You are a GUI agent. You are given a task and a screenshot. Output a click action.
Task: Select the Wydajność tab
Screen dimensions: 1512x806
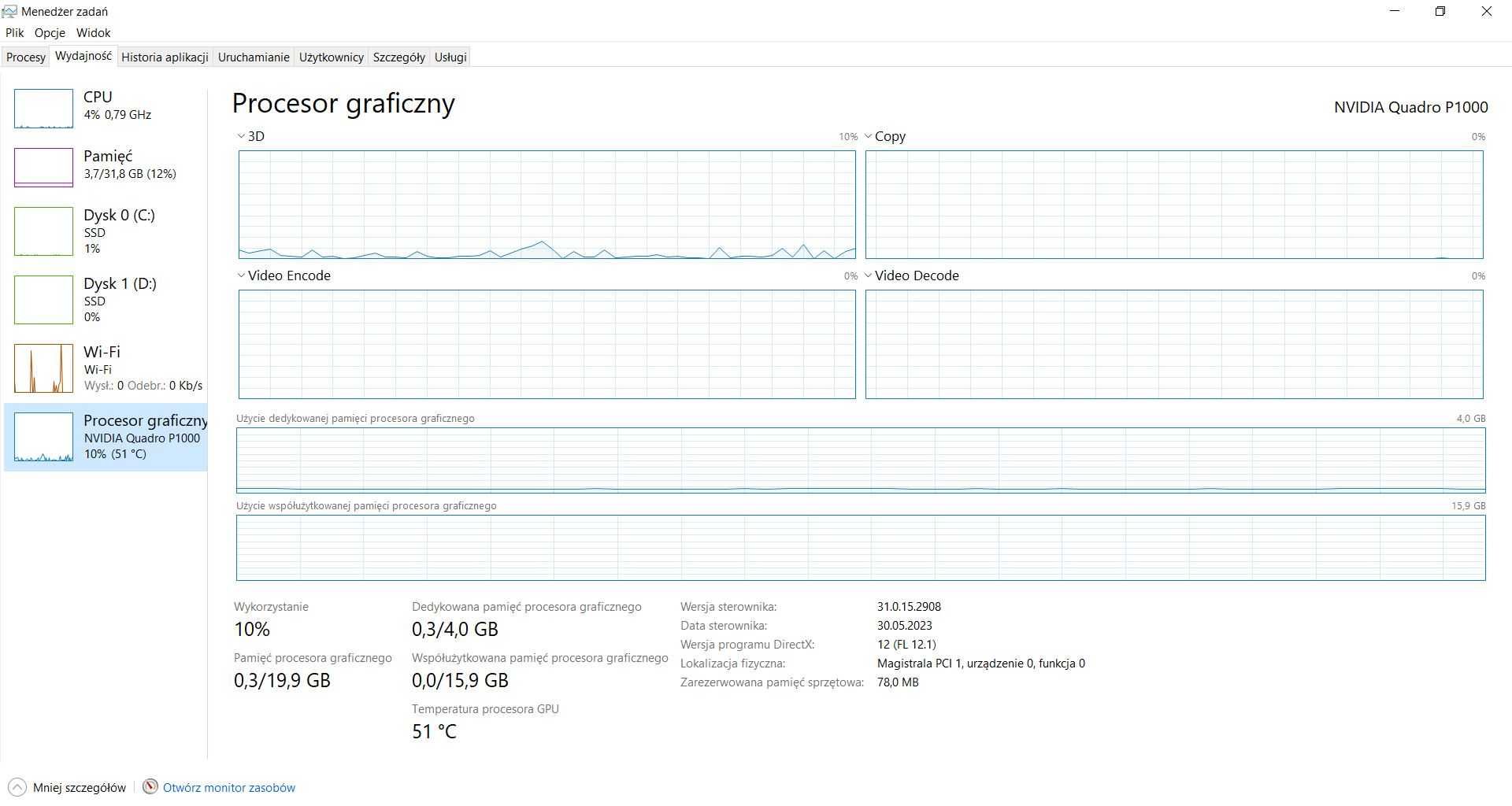pyautogui.click(x=83, y=56)
